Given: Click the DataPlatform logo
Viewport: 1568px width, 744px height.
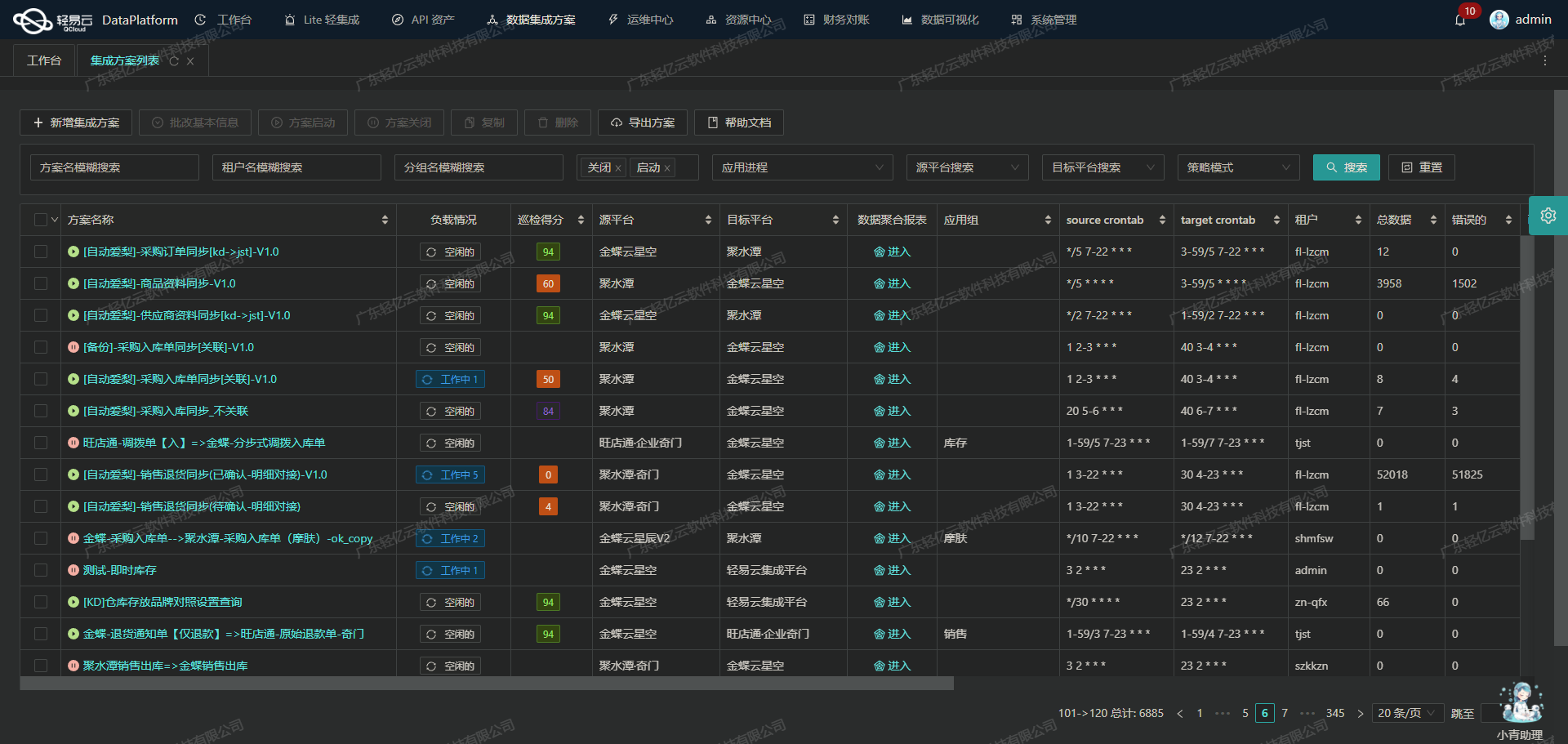Looking at the screenshot, I should (96, 20).
